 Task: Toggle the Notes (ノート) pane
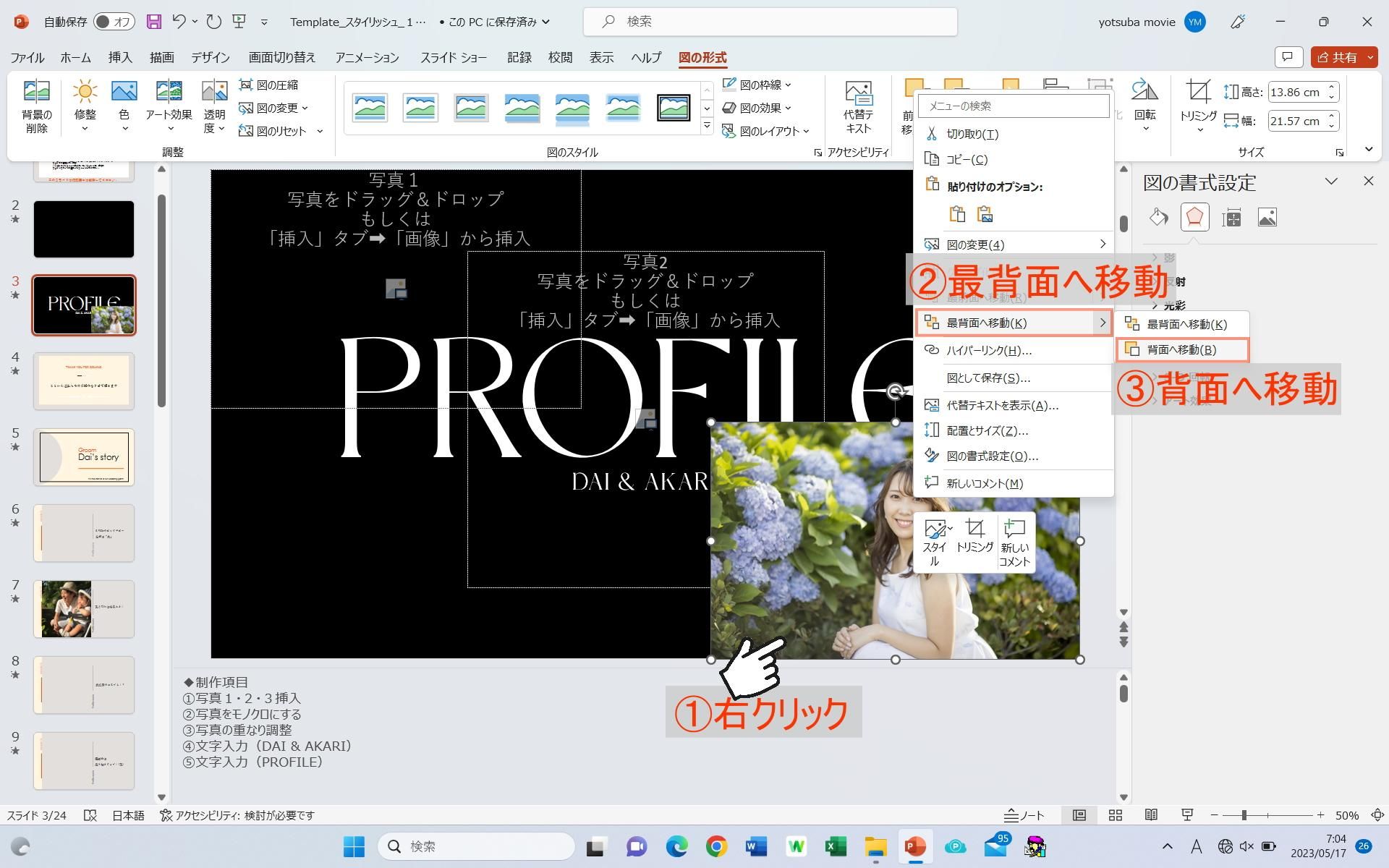pyautogui.click(x=1024, y=815)
